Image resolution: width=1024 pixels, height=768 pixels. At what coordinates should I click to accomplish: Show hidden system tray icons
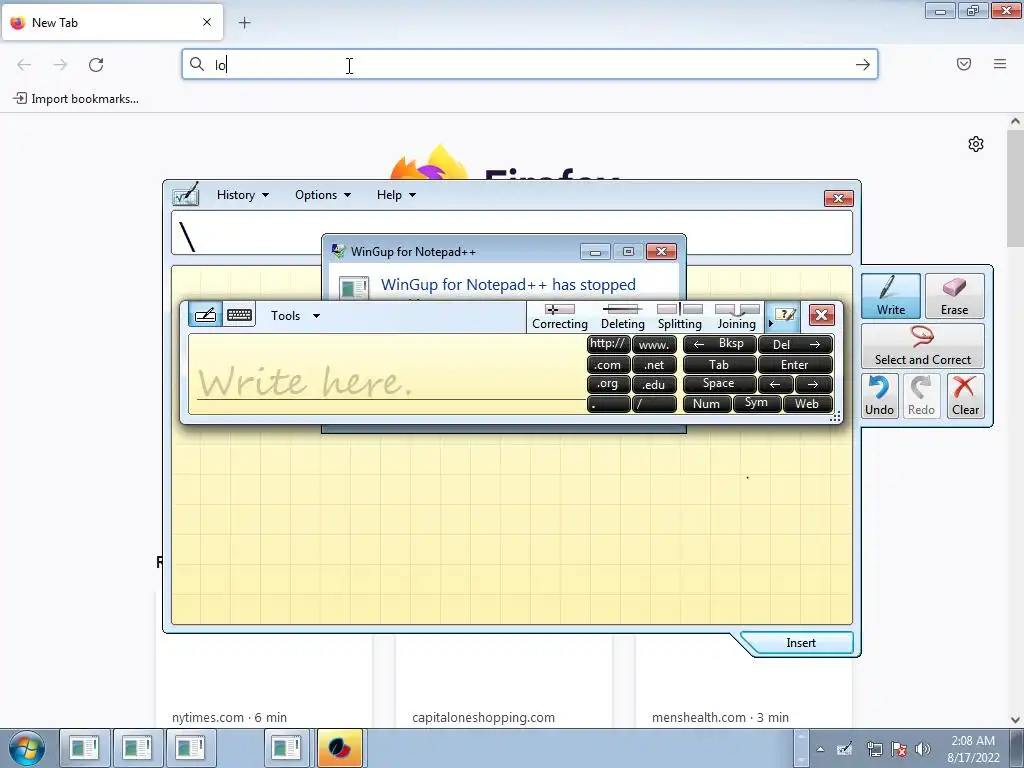(x=820, y=749)
